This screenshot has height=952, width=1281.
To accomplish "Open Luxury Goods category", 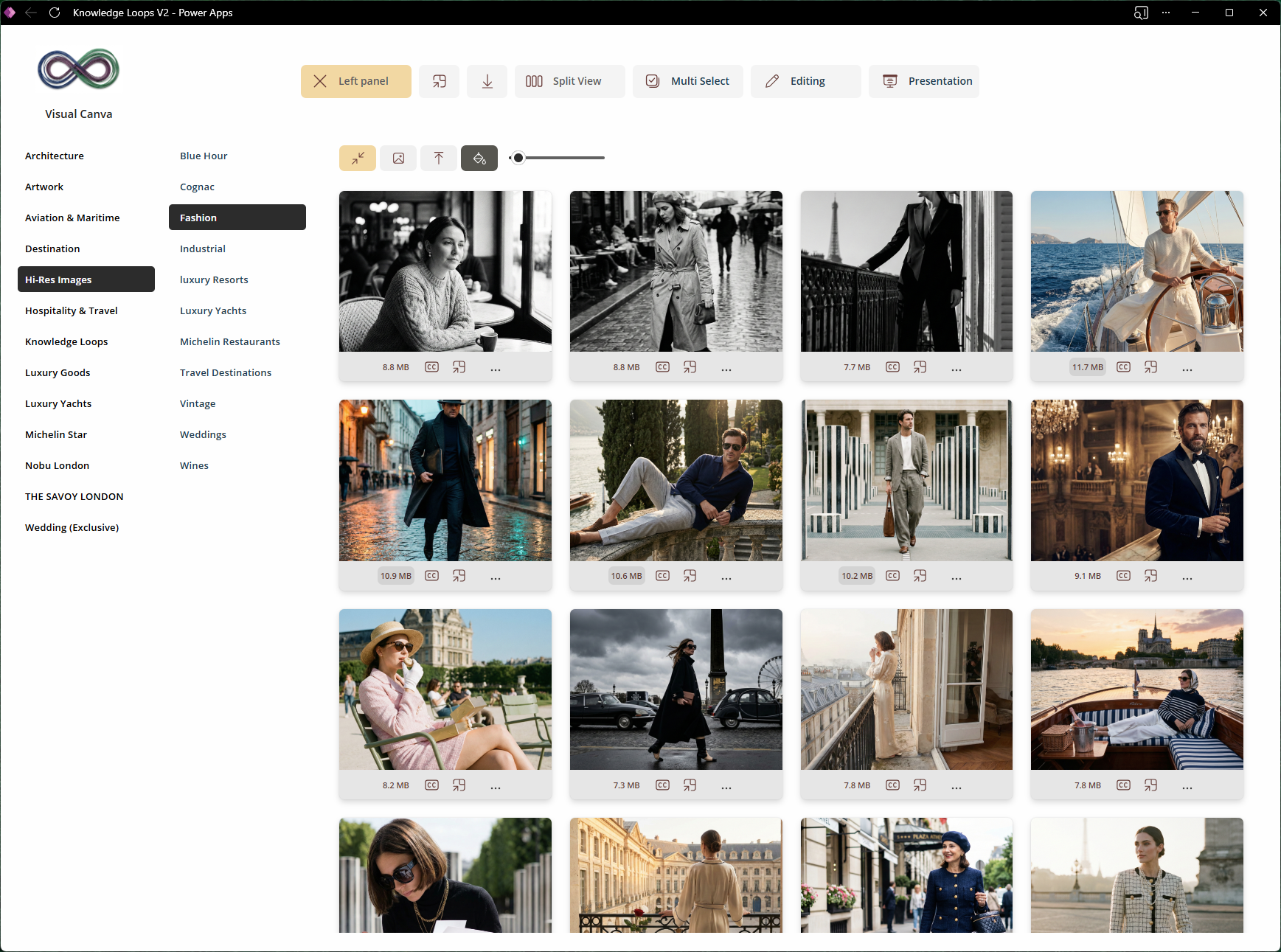I will [58, 372].
